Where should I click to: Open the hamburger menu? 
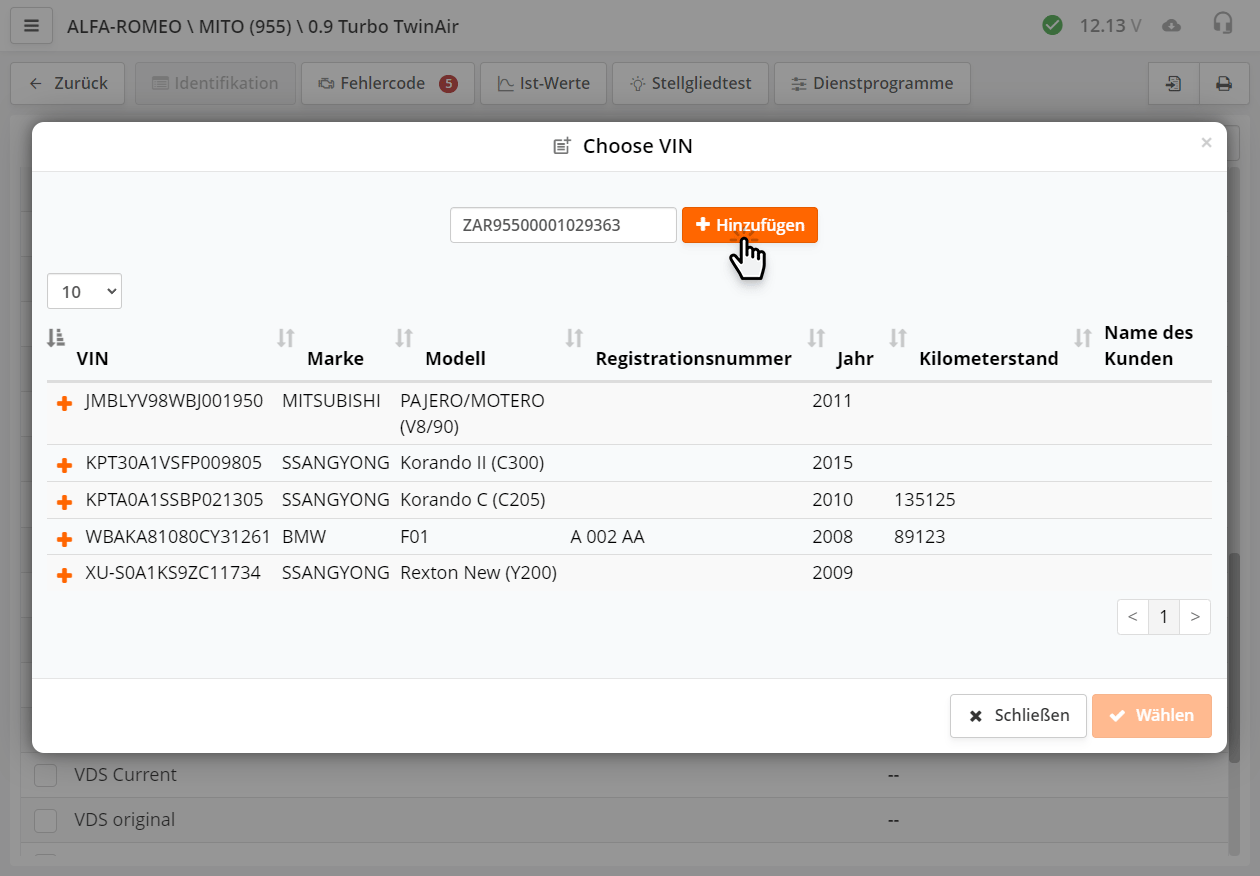31,26
